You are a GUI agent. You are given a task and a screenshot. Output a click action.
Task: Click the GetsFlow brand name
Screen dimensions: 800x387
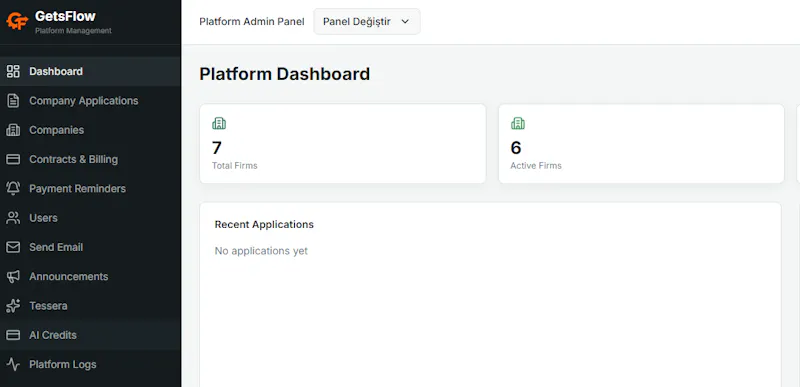pos(65,16)
